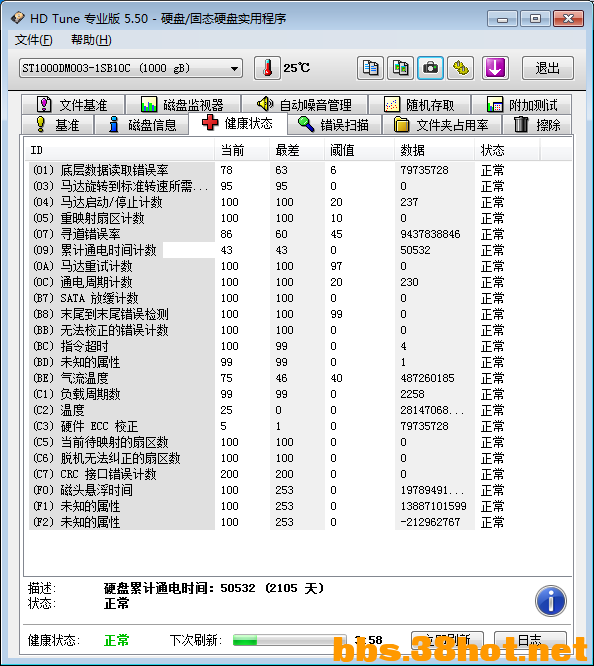Click the 日志 button
Image resolution: width=594 pixels, height=666 pixels.
(530, 640)
